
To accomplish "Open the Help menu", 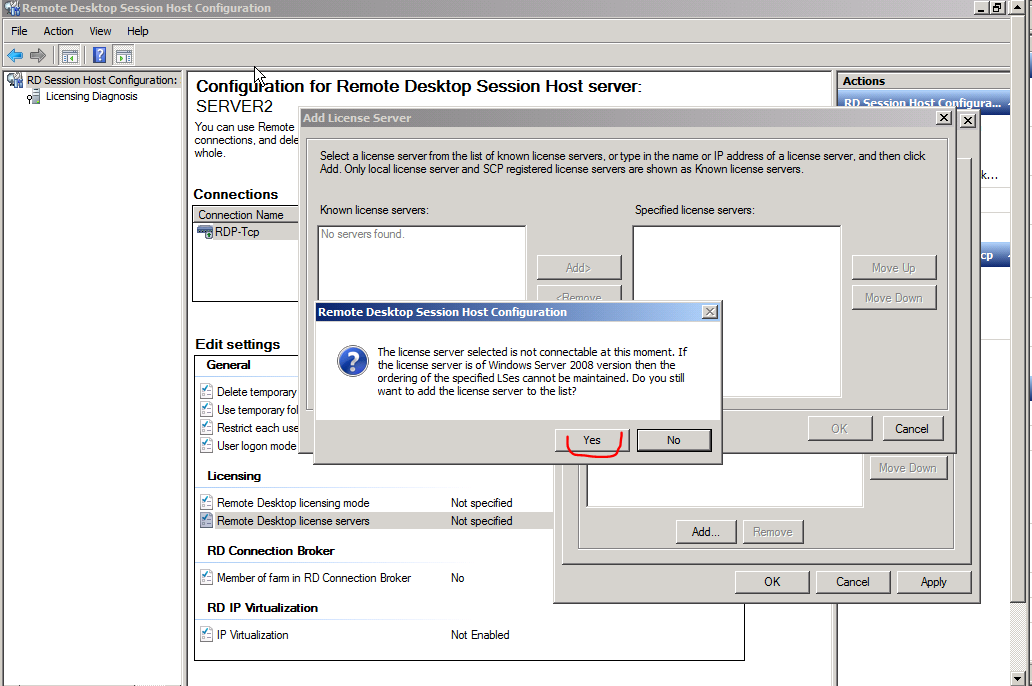I will 138,31.
